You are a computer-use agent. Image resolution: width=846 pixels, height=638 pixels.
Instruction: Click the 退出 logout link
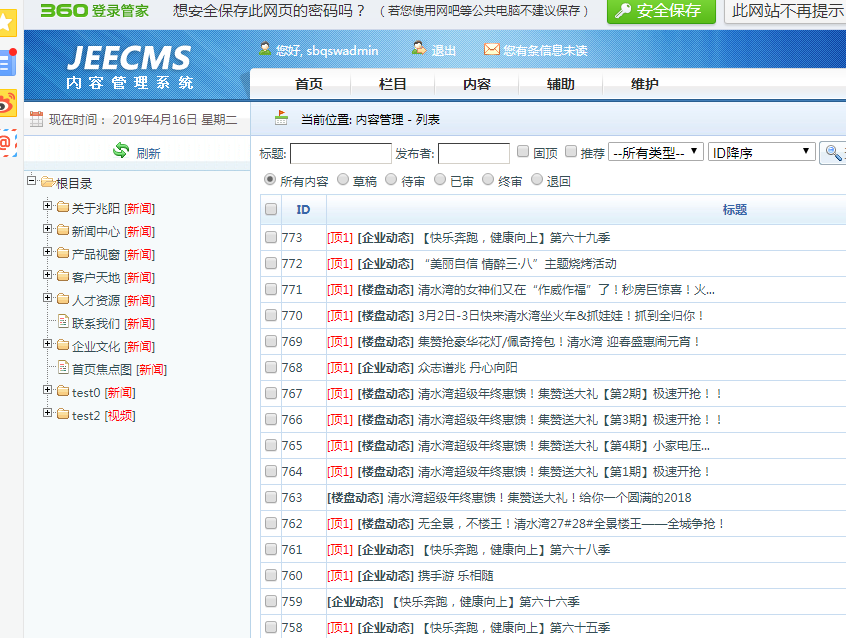pyautogui.click(x=444, y=50)
